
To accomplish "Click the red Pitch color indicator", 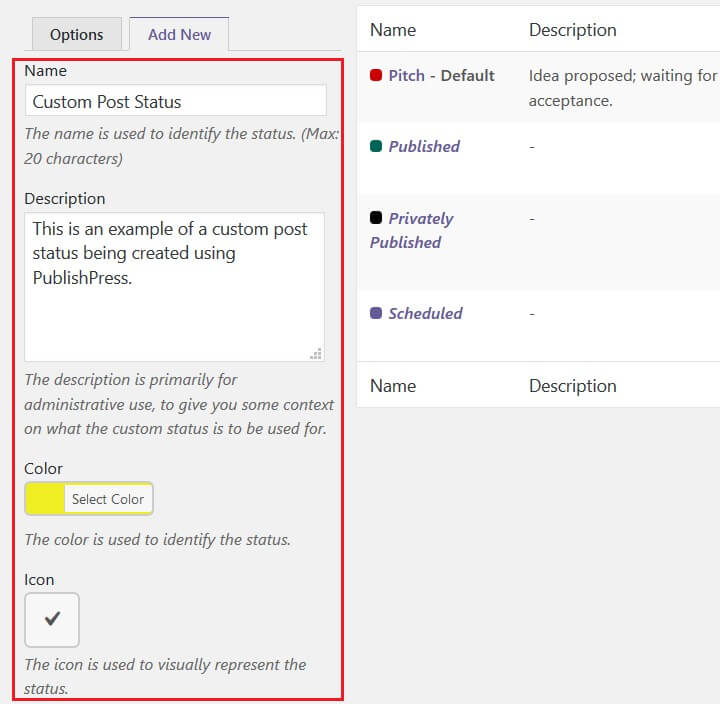I will tap(376, 75).
